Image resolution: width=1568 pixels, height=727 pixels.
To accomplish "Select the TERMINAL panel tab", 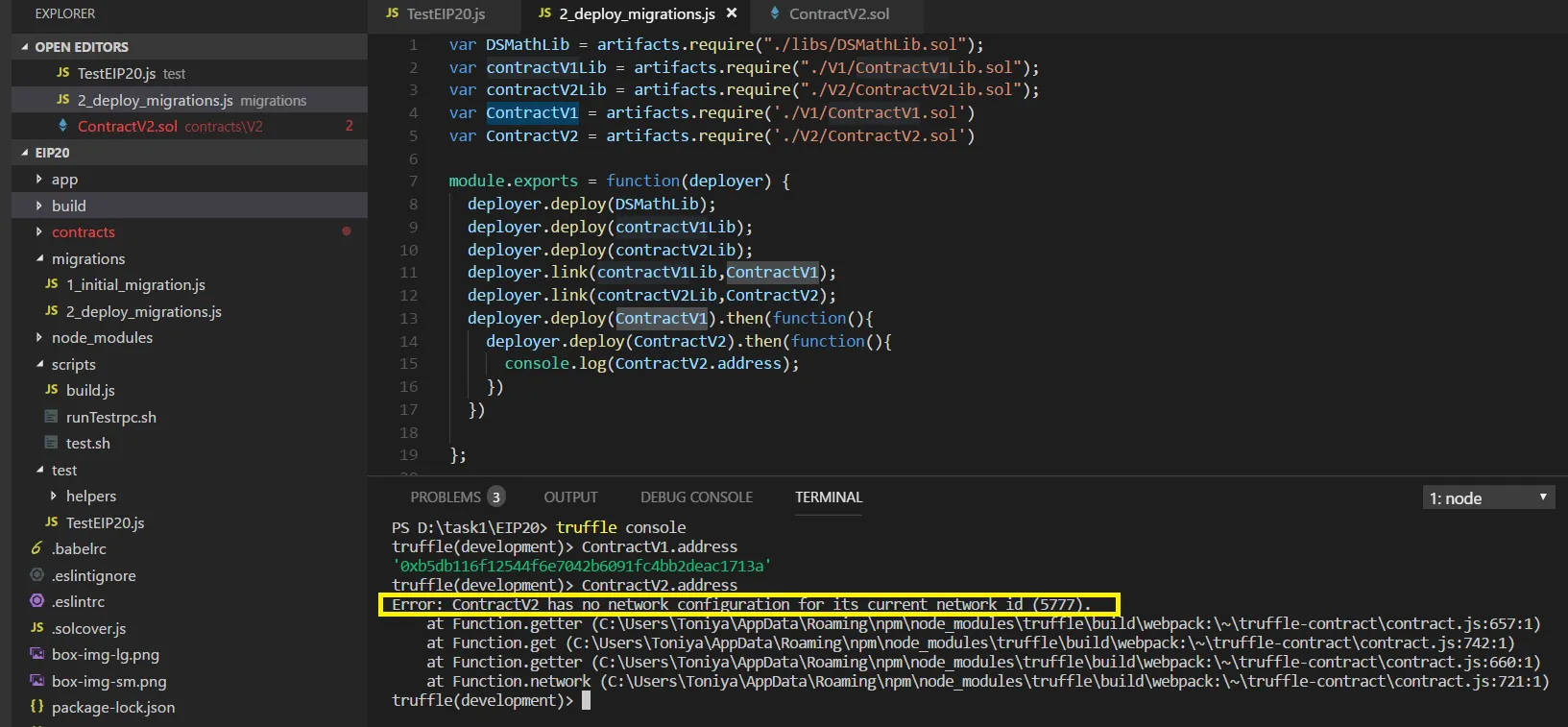I will 829,497.
